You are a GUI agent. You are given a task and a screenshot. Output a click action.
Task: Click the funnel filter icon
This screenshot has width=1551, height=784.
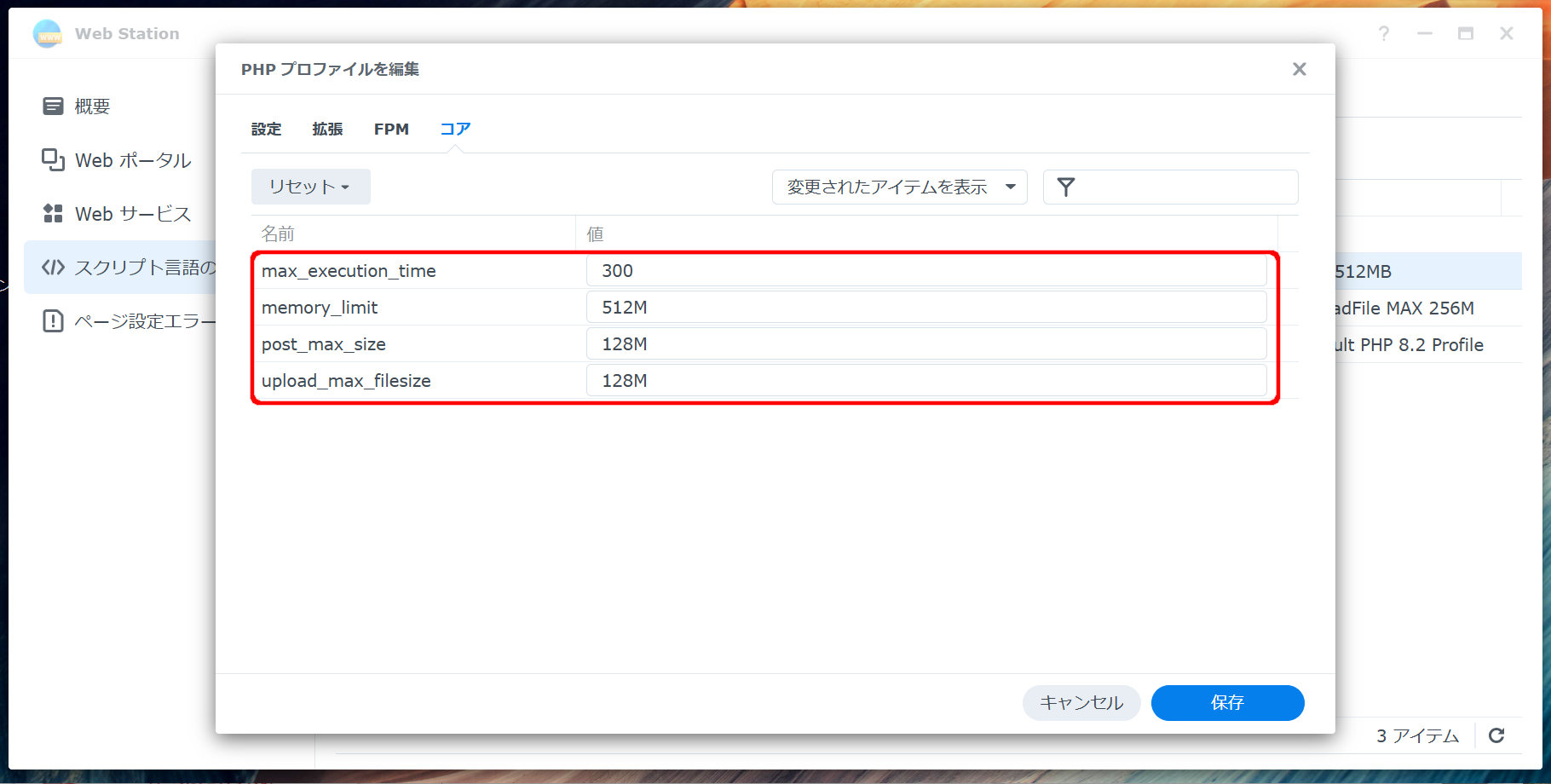[1066, 187]
